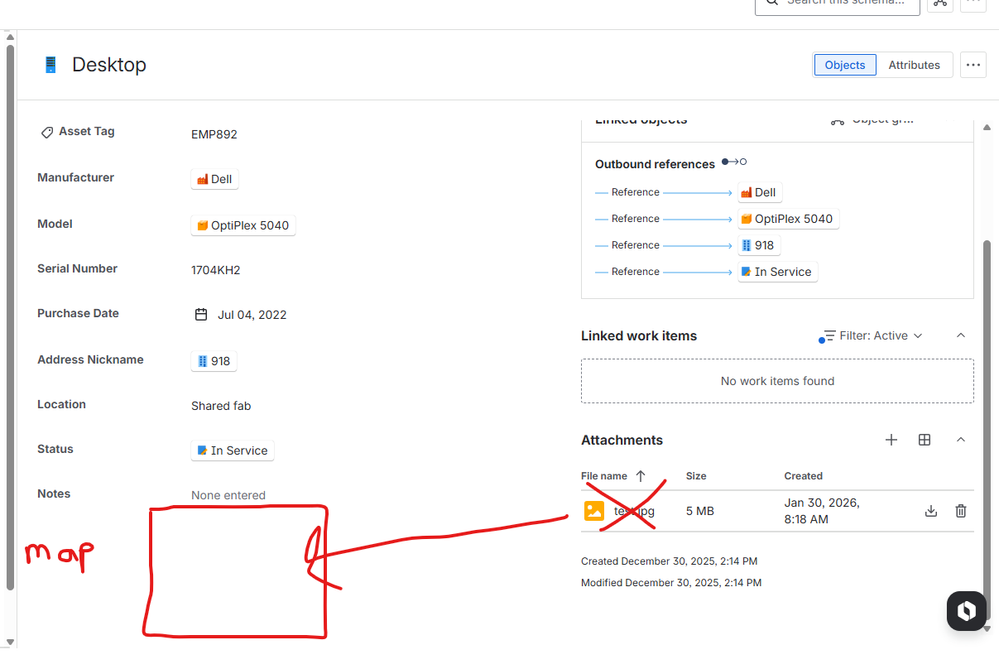Add a new attachment with the plus icon
This screenshot has height=651, width=999.
coord(891,440)
